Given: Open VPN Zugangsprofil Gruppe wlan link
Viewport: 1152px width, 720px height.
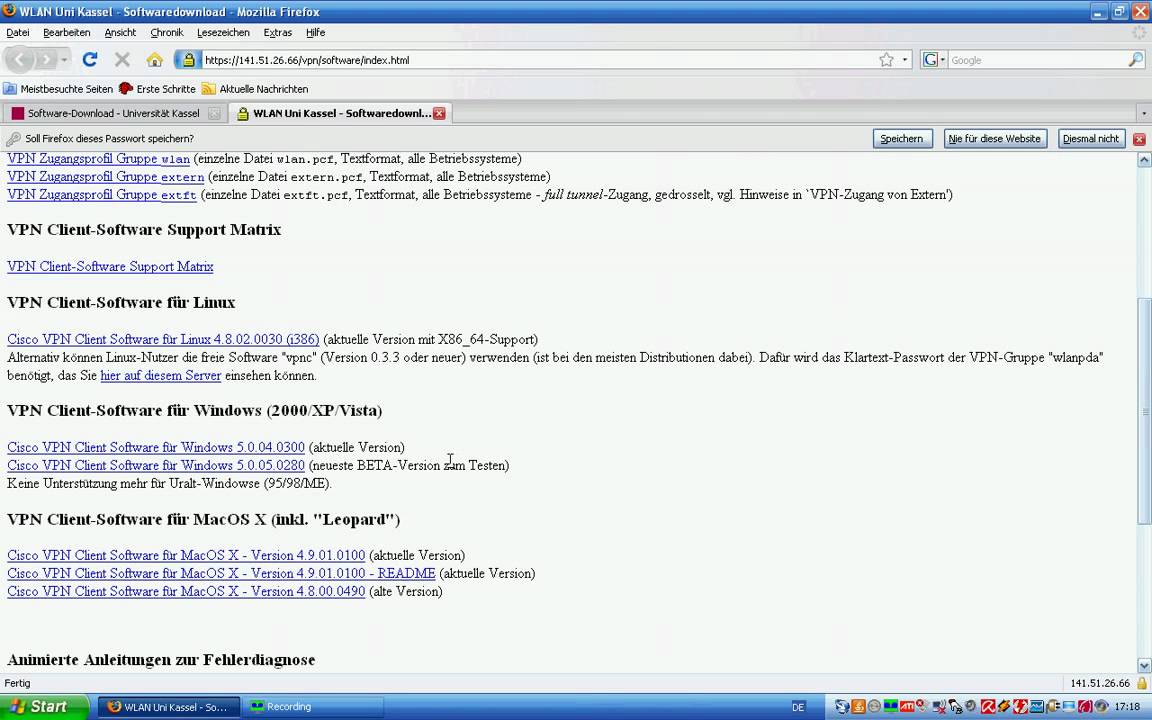Looking at the screenshot, I should pos(98,159).
